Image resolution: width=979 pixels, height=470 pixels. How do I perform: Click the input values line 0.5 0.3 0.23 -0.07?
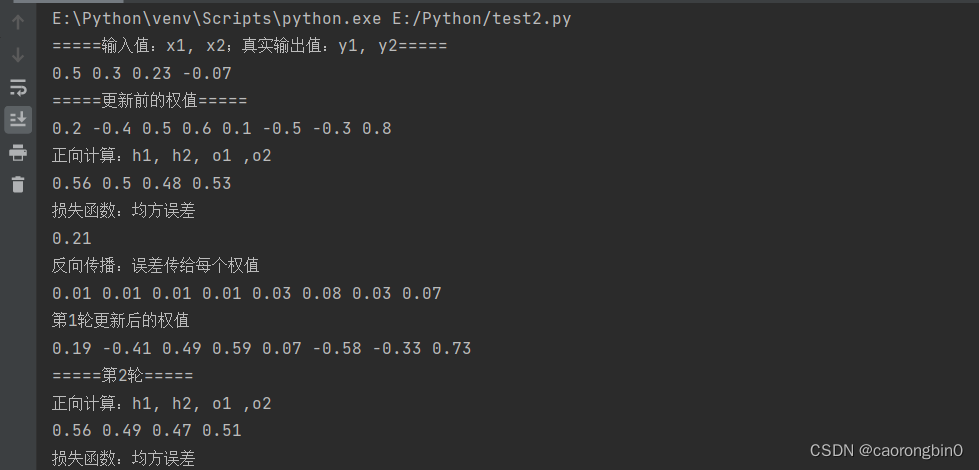click(x=142, y=74)
